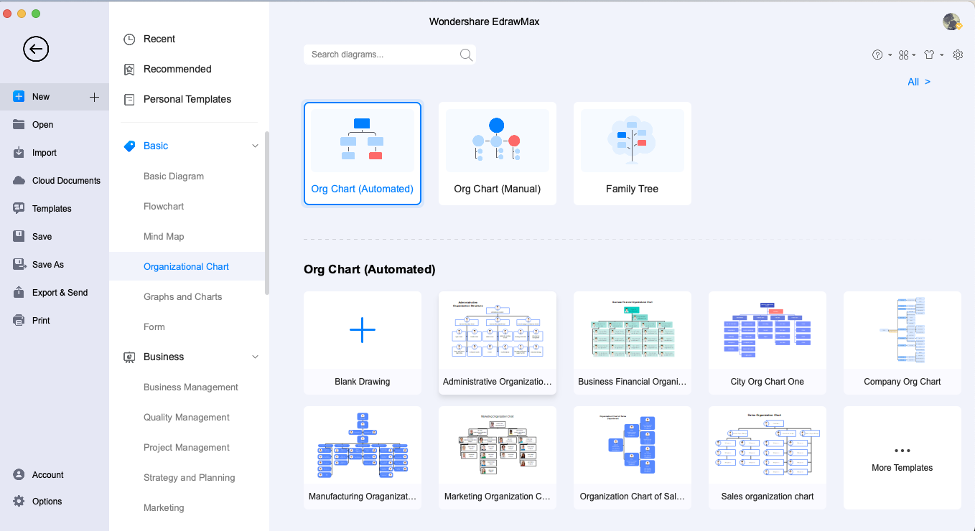Select Strategy and Planning category
The width and height of the screenshot is (977, 531).
point(189,477)
